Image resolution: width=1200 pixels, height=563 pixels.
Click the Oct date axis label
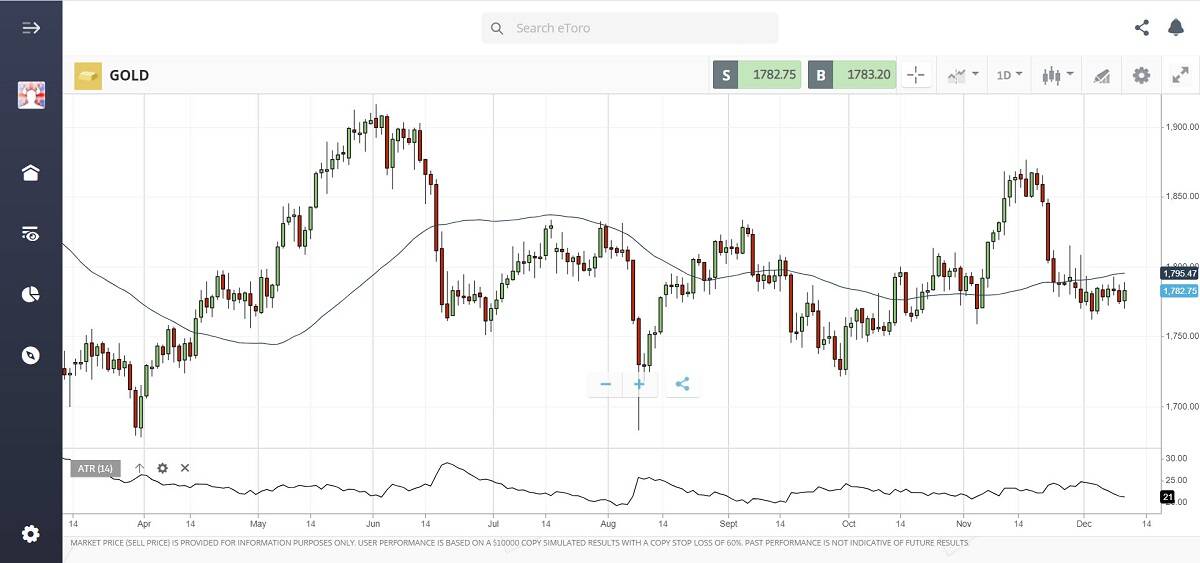(848, 523)
